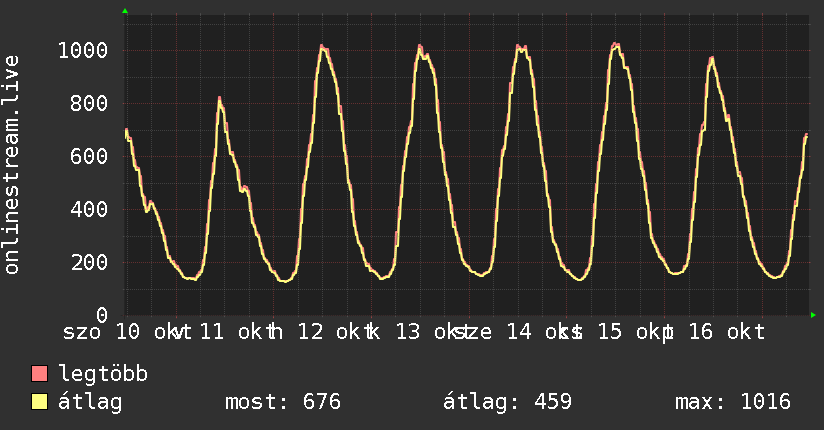Click the 0 y-axis label
The height and width of the screenshot is (430, 824).
(102, 315)
